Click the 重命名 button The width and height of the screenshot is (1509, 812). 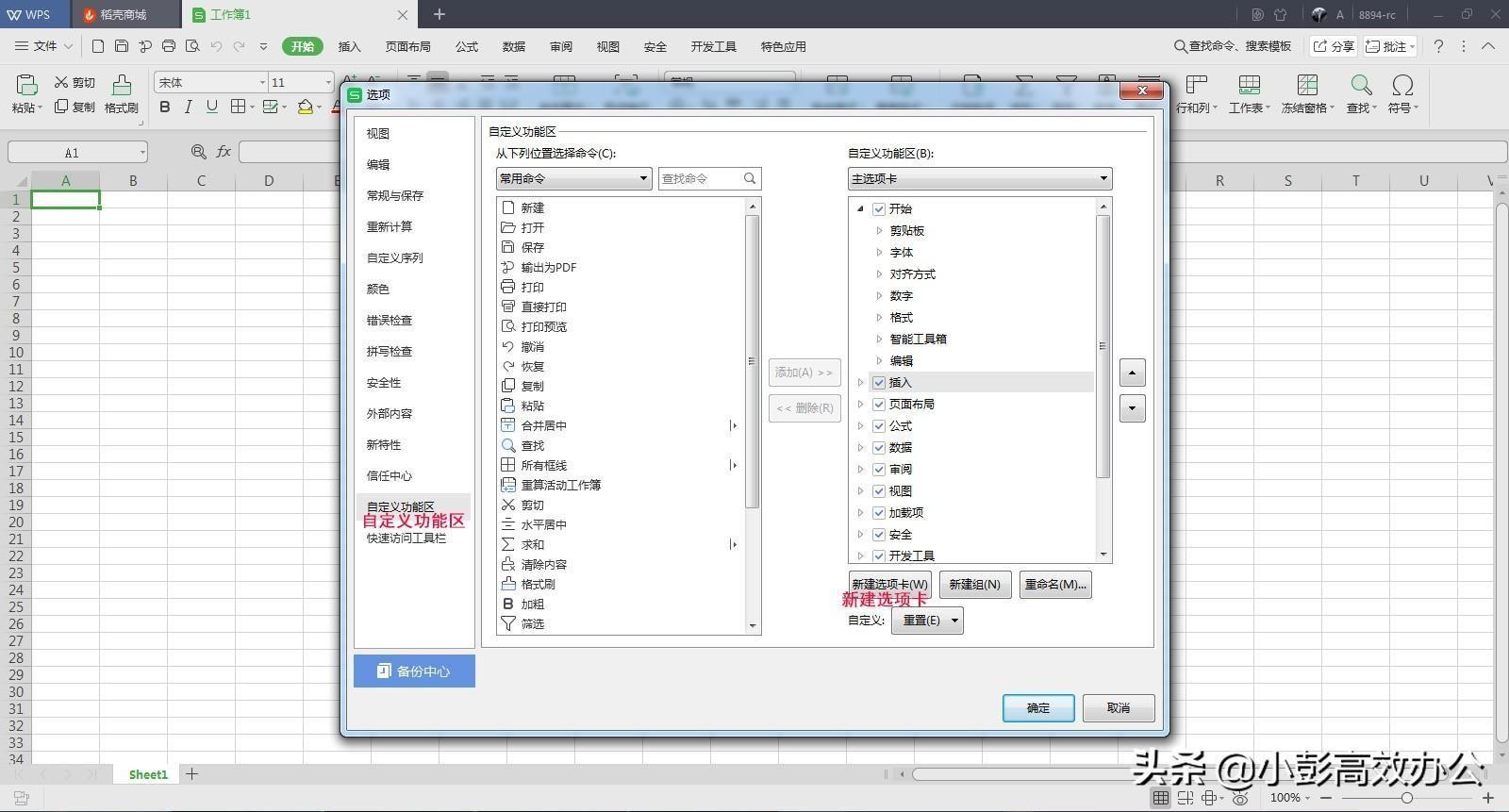[1055, 585]
